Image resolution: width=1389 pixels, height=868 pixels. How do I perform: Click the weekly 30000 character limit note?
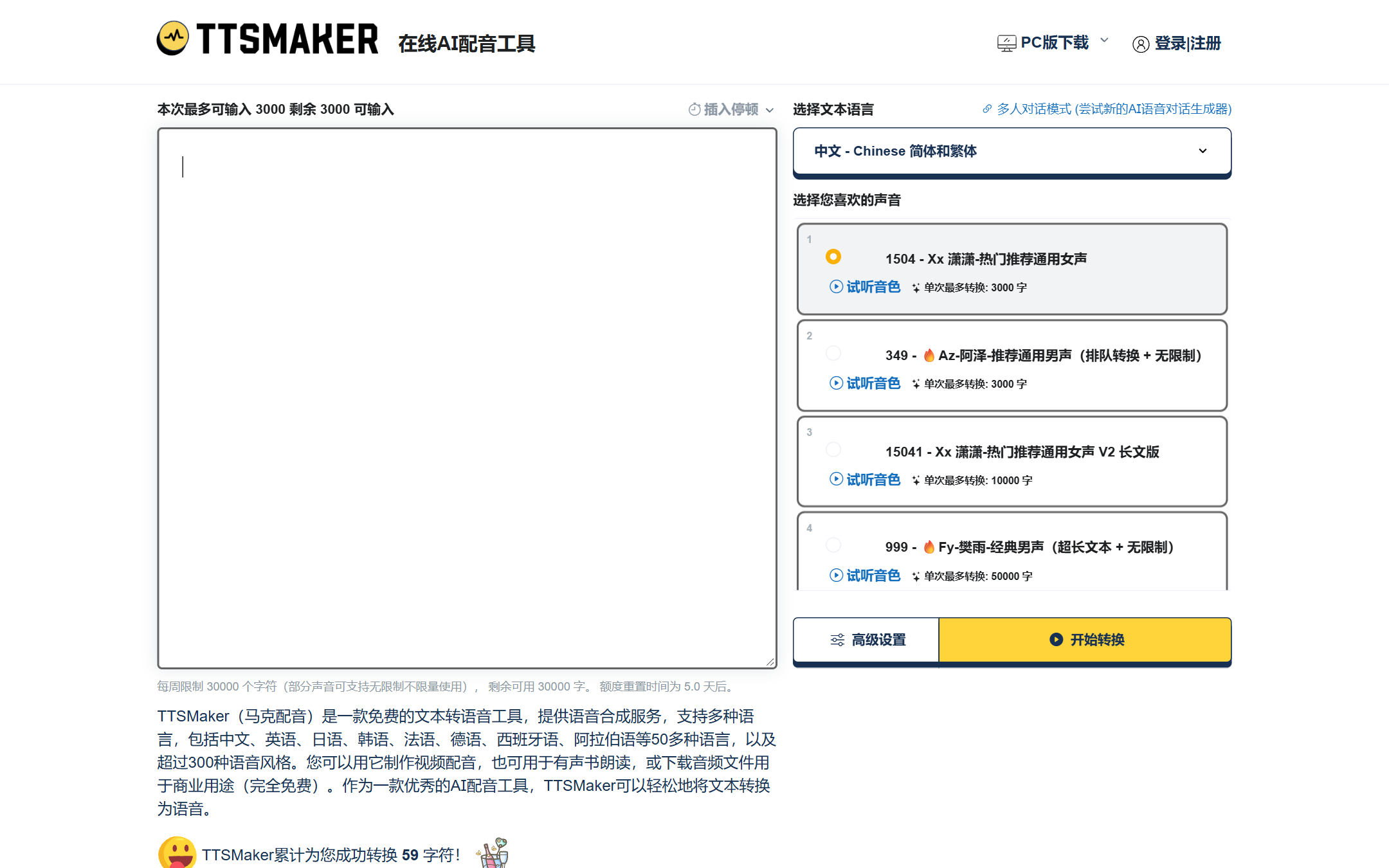447,687
